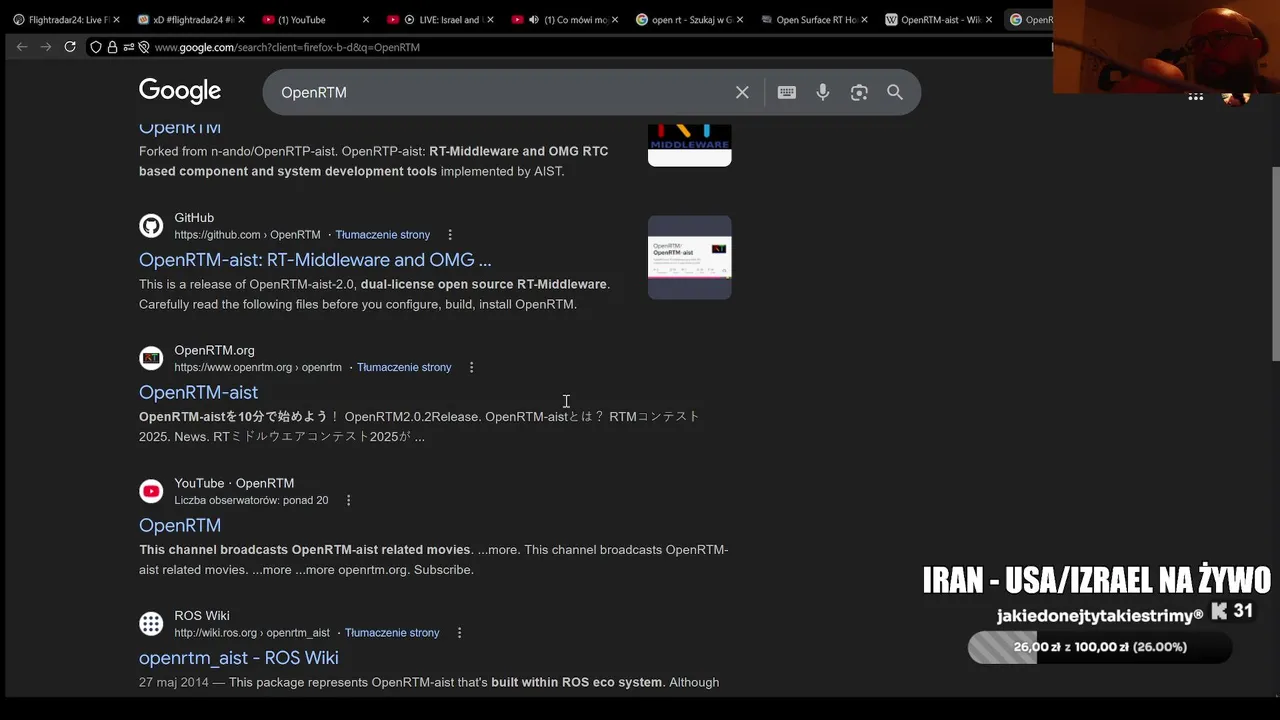View site security via padlock icon
Screen dimensions: 1280x720
(x=112, y=47)
